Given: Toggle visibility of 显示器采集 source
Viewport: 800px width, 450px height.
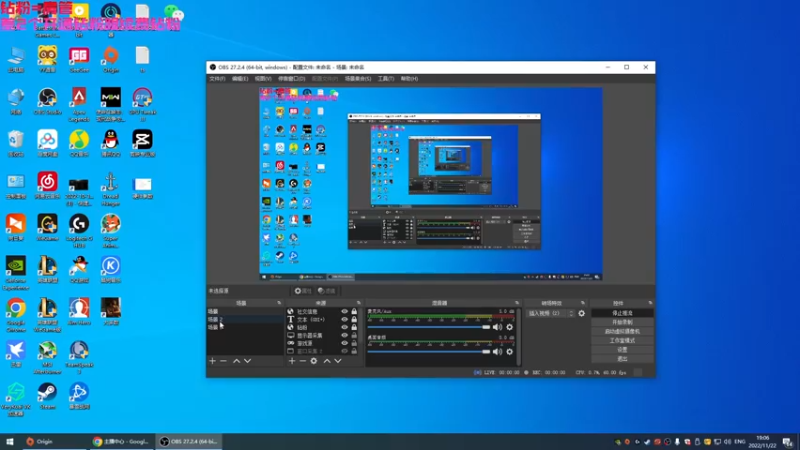Looking at the screenshot, I should tap(344, 336).
